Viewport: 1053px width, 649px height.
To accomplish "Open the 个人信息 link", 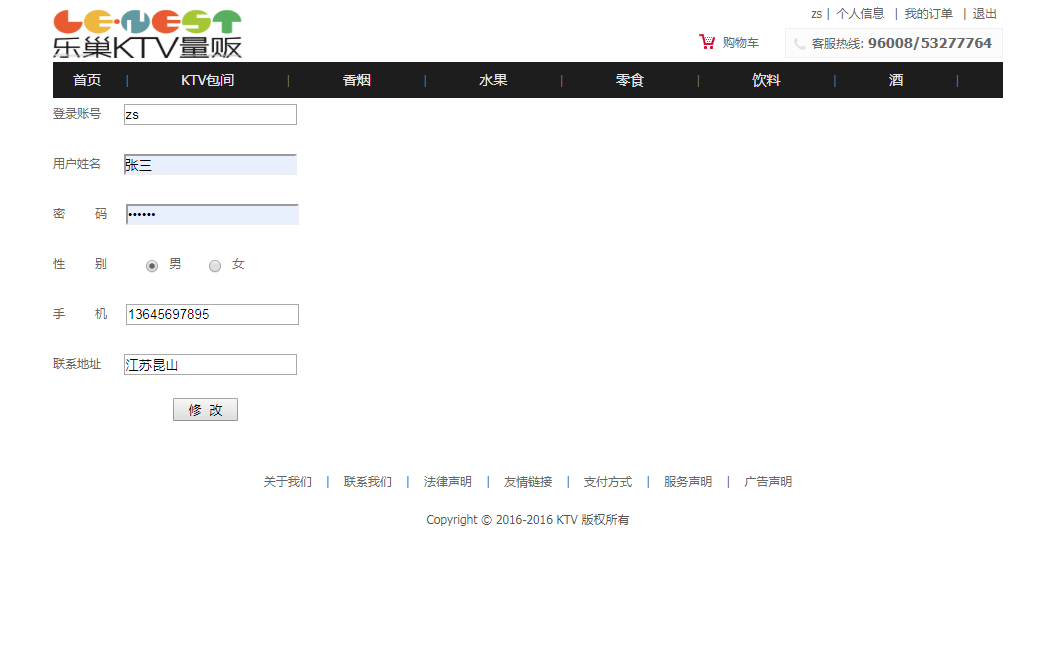I will [860, 13].
